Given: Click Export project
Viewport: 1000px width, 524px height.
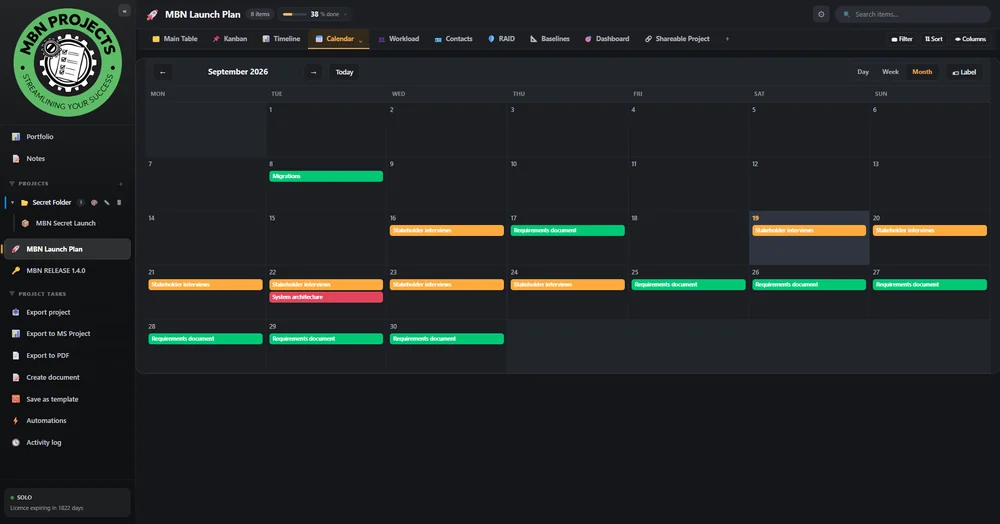Looking at the screenshot, I should [x=48, y=312].
